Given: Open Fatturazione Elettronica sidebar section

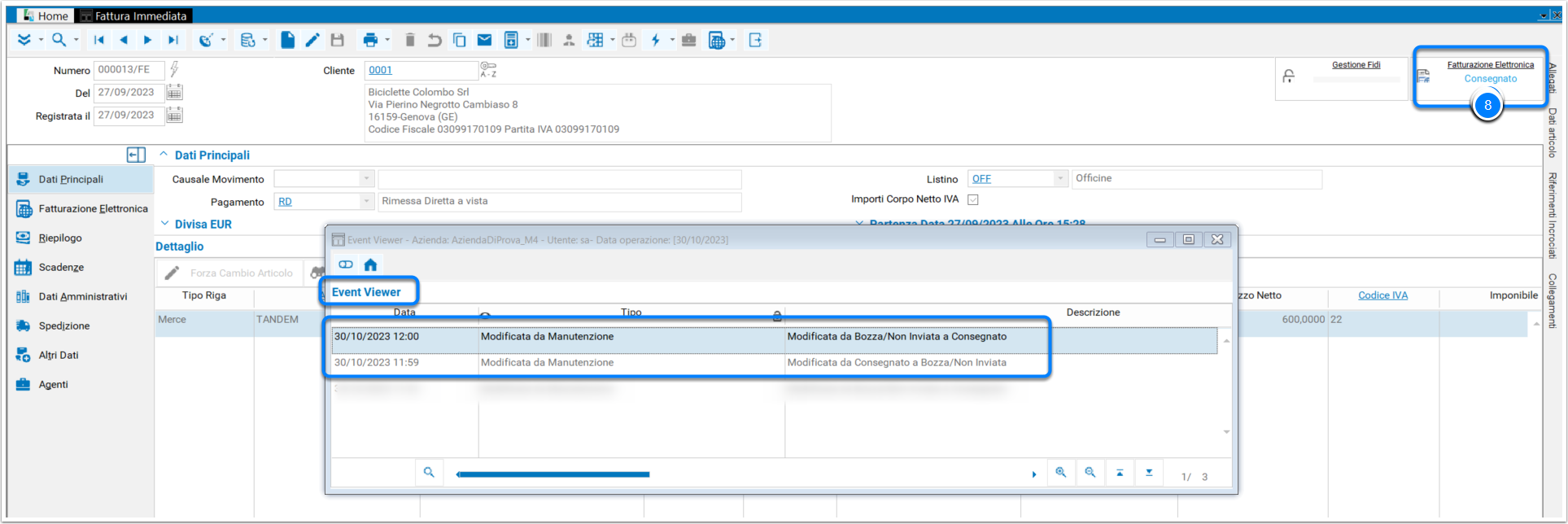Looking at the screenshot, I should click(x=81, y=208).
